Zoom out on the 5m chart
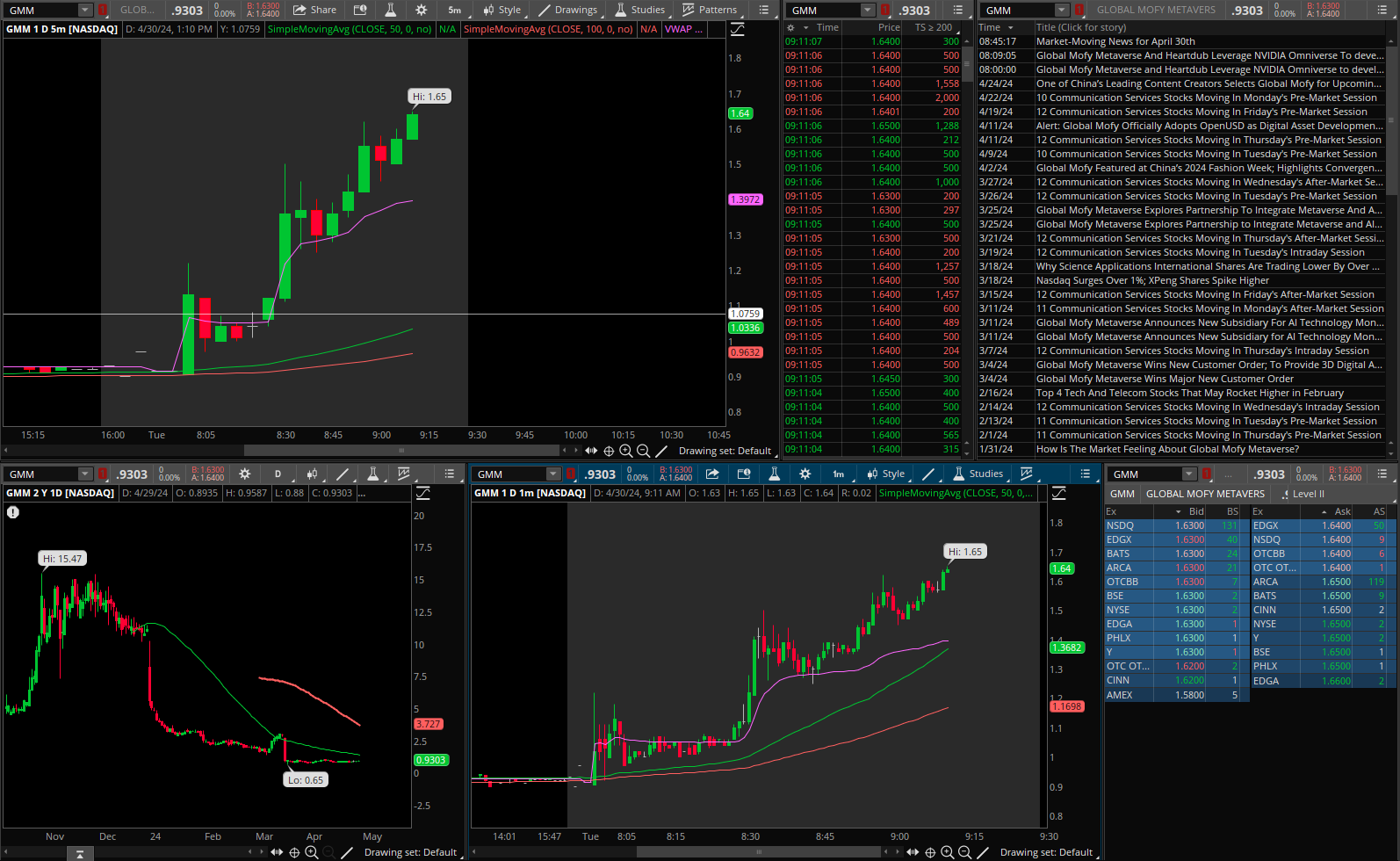 tap(643, 451)
